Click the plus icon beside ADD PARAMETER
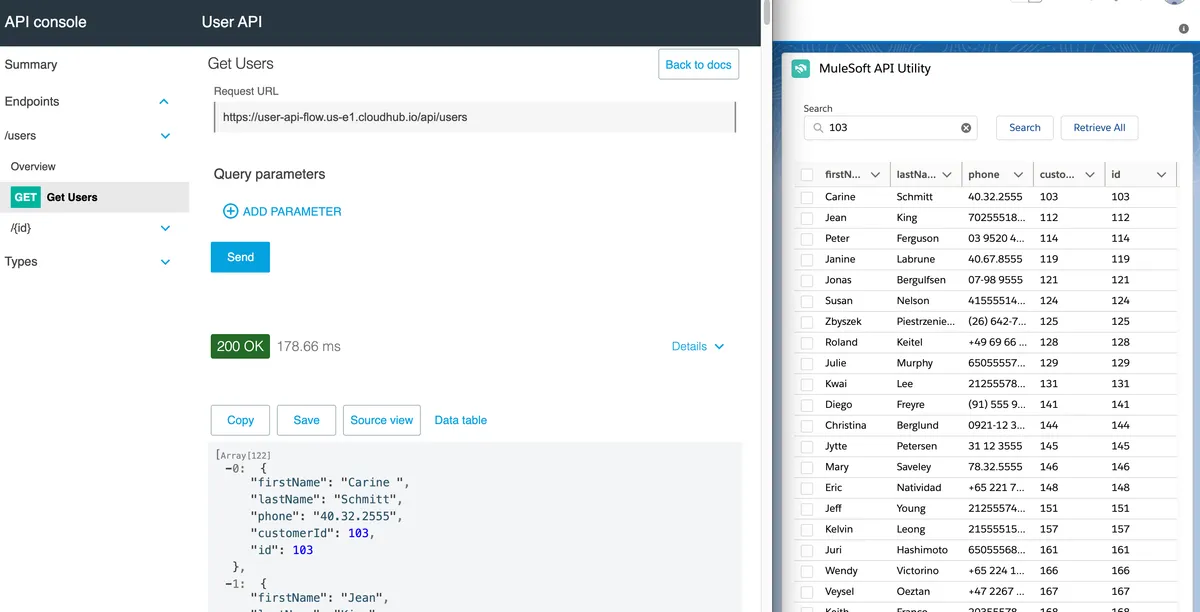Screen dimensions: 1200x612 (x=230, y=211)
